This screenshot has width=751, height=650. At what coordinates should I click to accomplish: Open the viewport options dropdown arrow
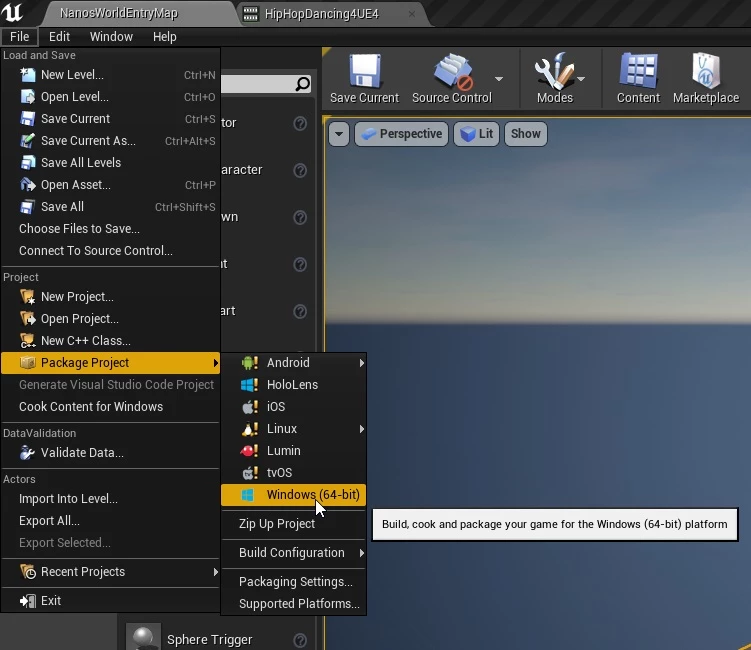point(339,134)
